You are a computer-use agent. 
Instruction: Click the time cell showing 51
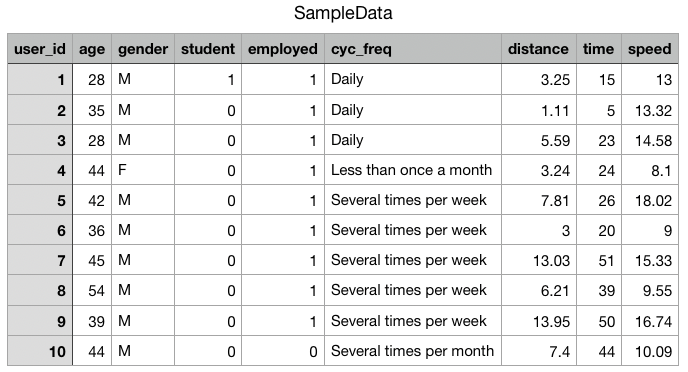coord(599,260)
